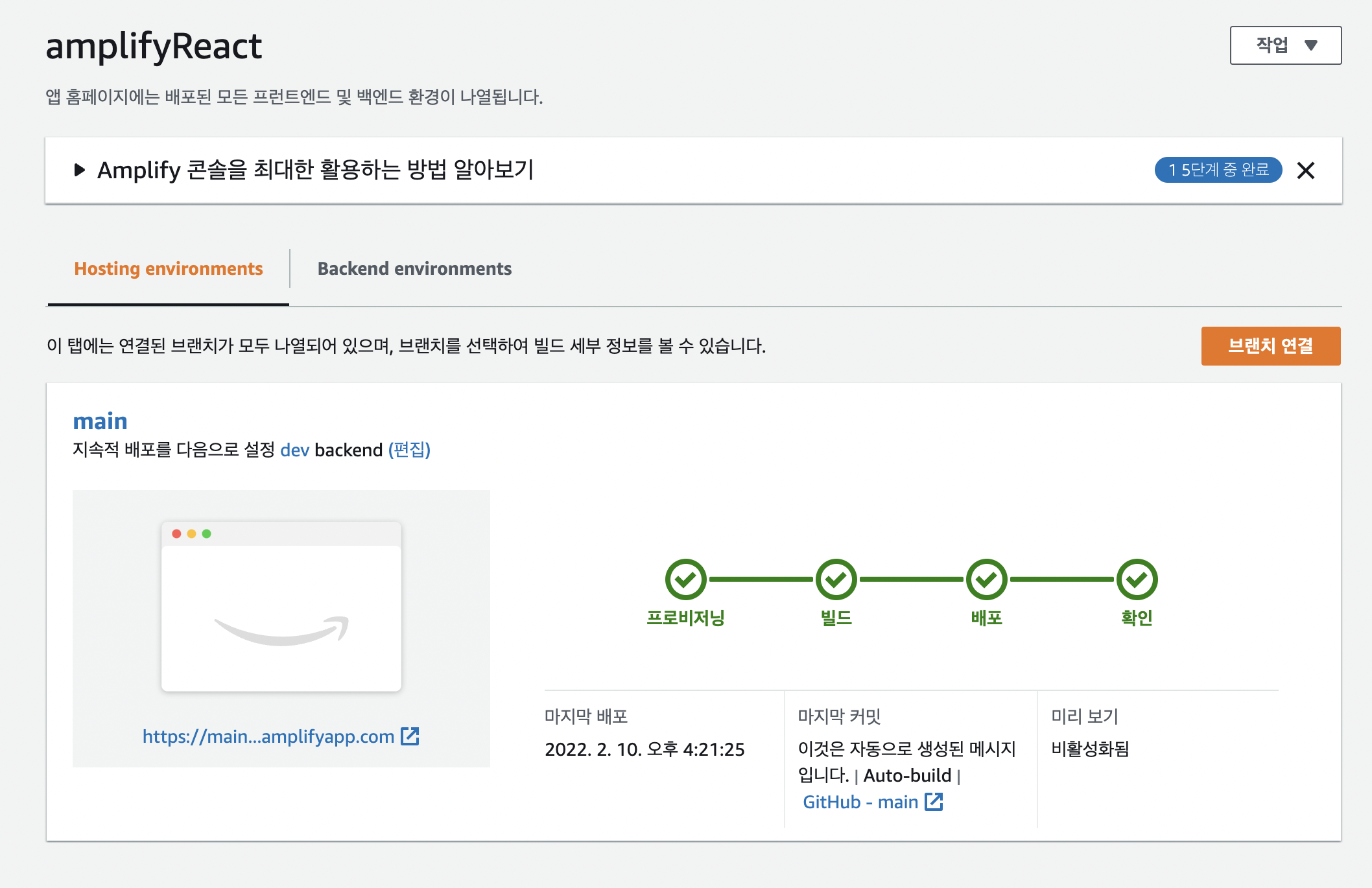Open the app preview thumbnail
Image resolution: width=1372 pixels, height=888 pixels.
tap(281, 607)
